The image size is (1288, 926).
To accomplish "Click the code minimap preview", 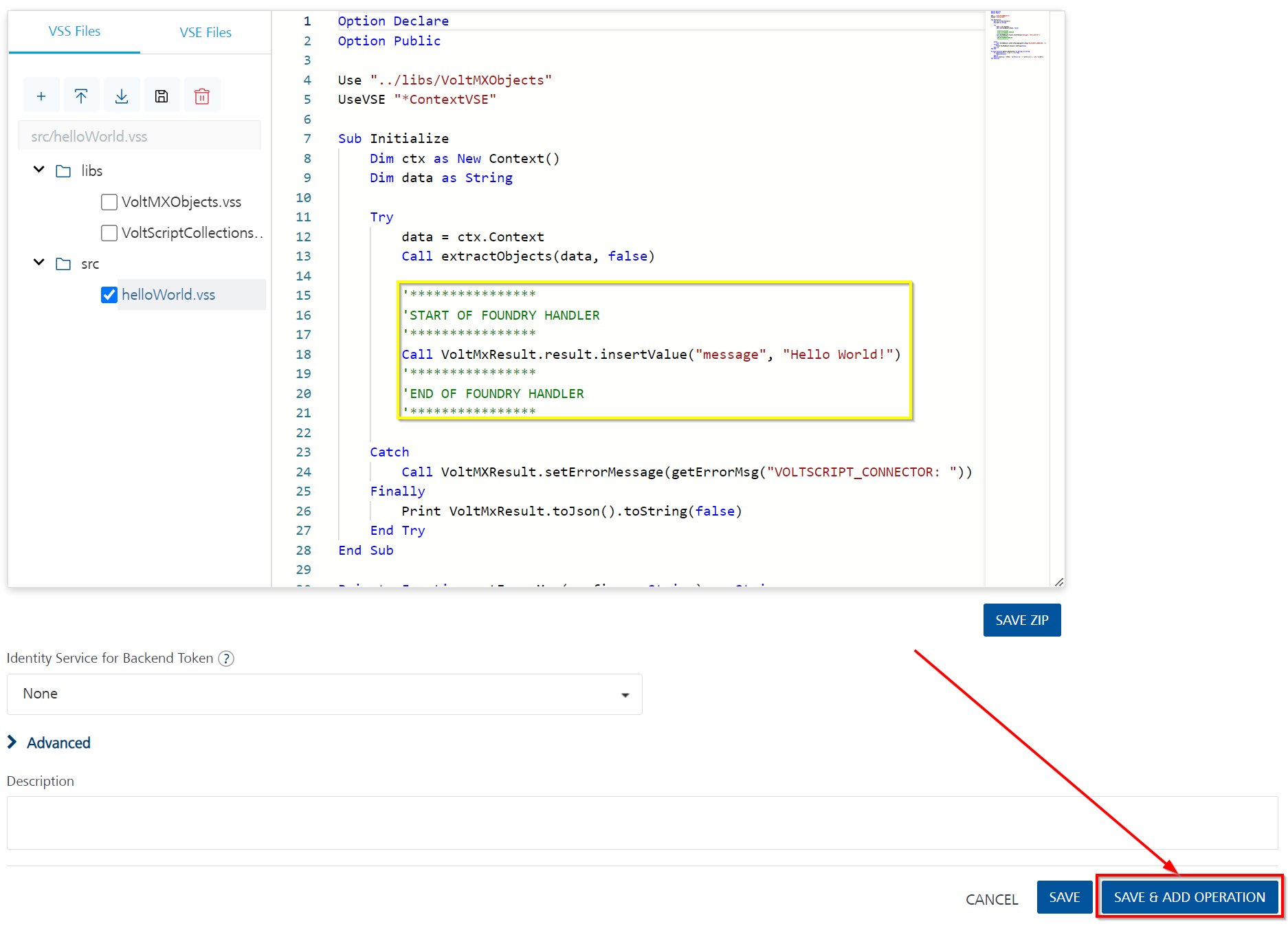I will [x=1017, y=36].
